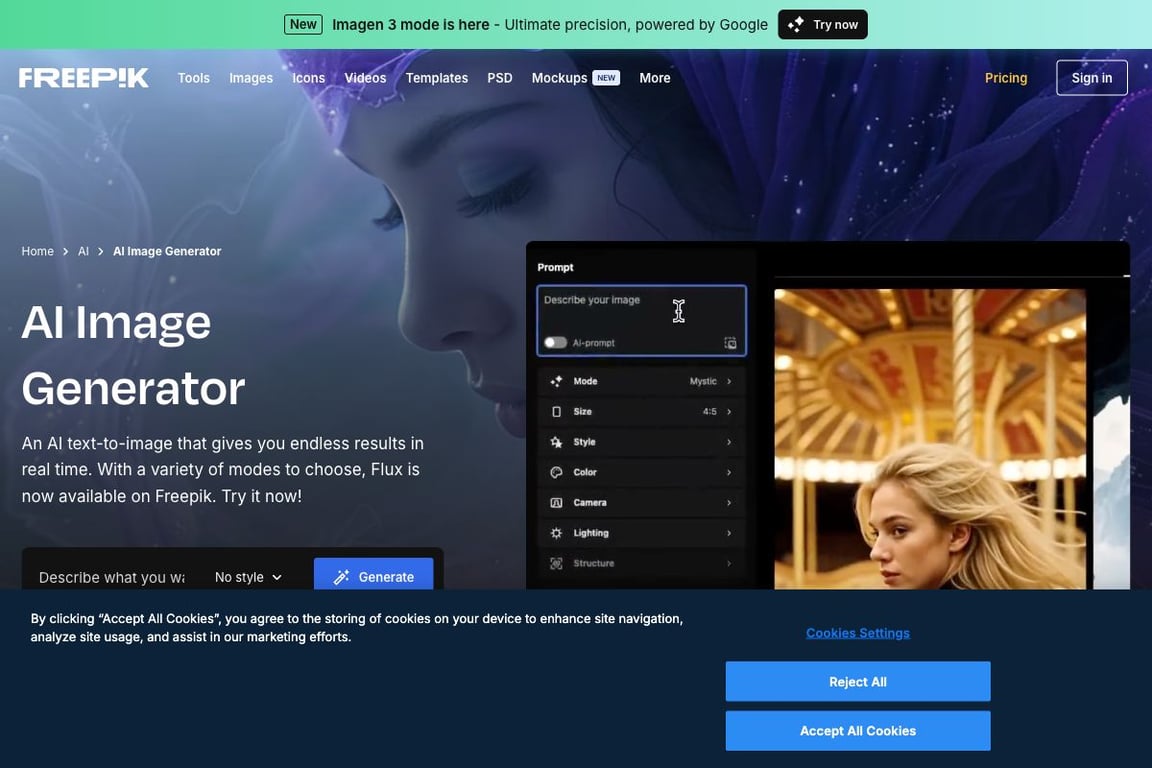
Task: Click the New badge in top banner
Action: point(303,24)
